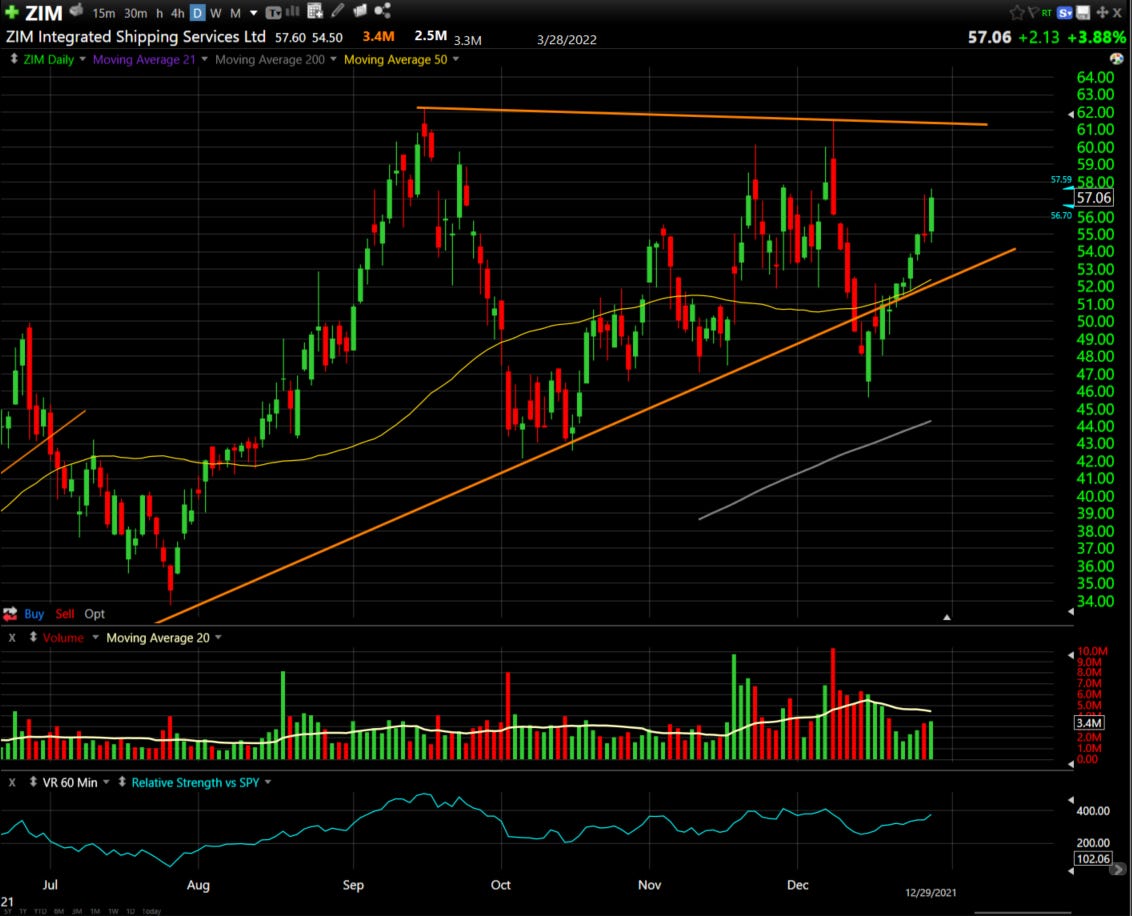The width and height of the screenshot is (1132, 916).
Task: Select the Today range at bottom
Action: coord(152,912)
